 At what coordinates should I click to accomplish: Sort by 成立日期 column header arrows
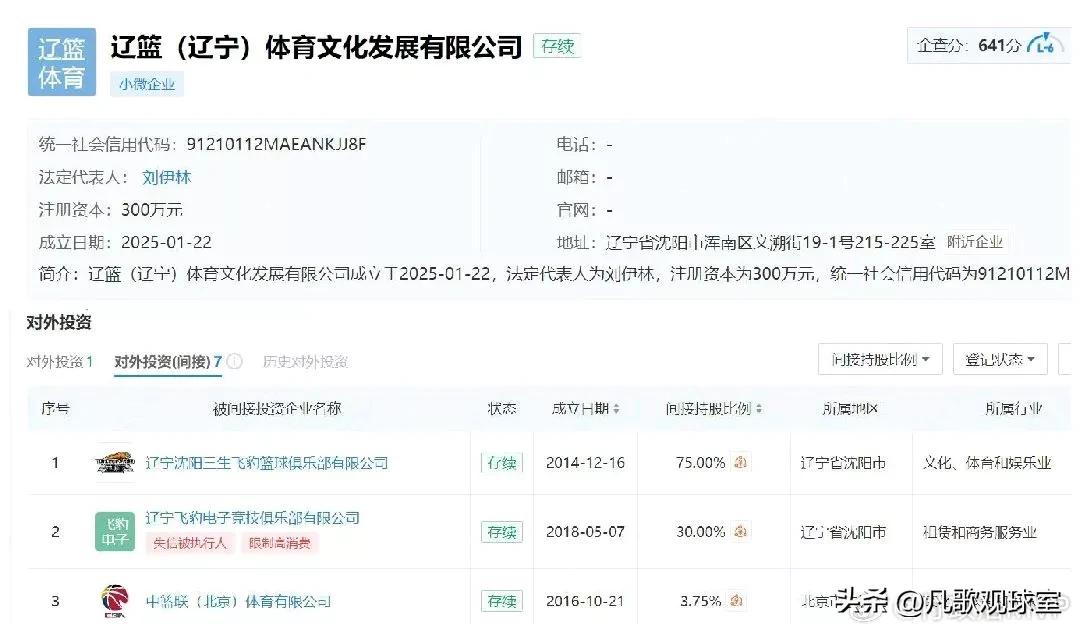[616, 408]
